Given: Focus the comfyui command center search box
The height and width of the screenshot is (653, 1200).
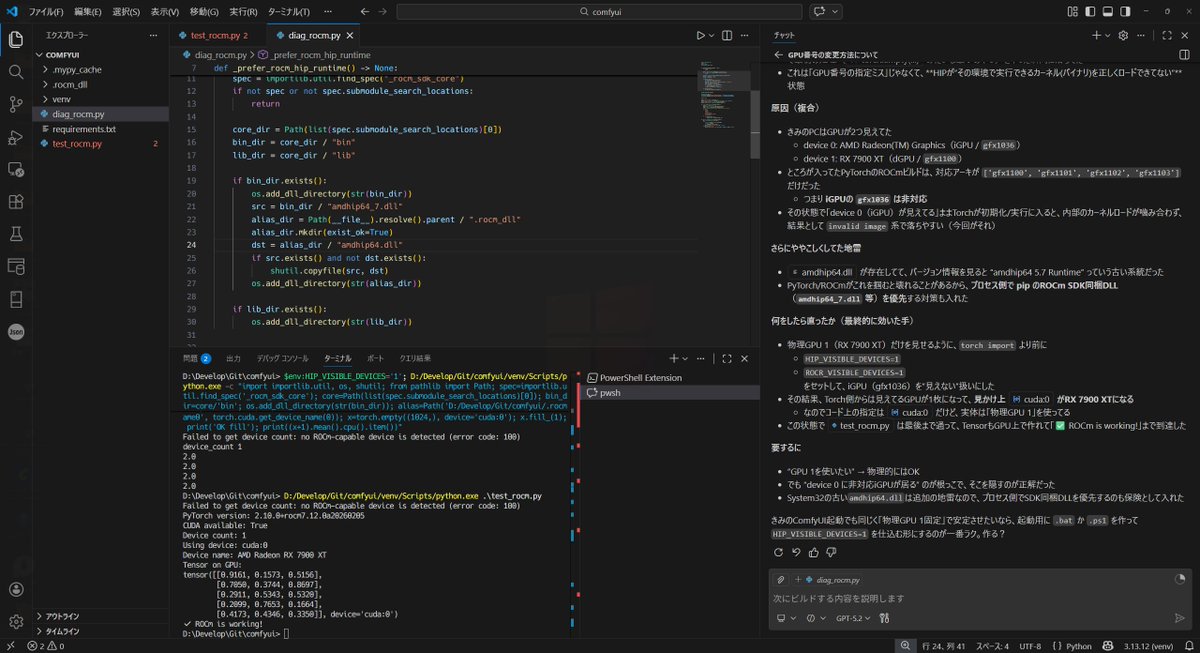Looking at the screenshot, I should 599,11.
